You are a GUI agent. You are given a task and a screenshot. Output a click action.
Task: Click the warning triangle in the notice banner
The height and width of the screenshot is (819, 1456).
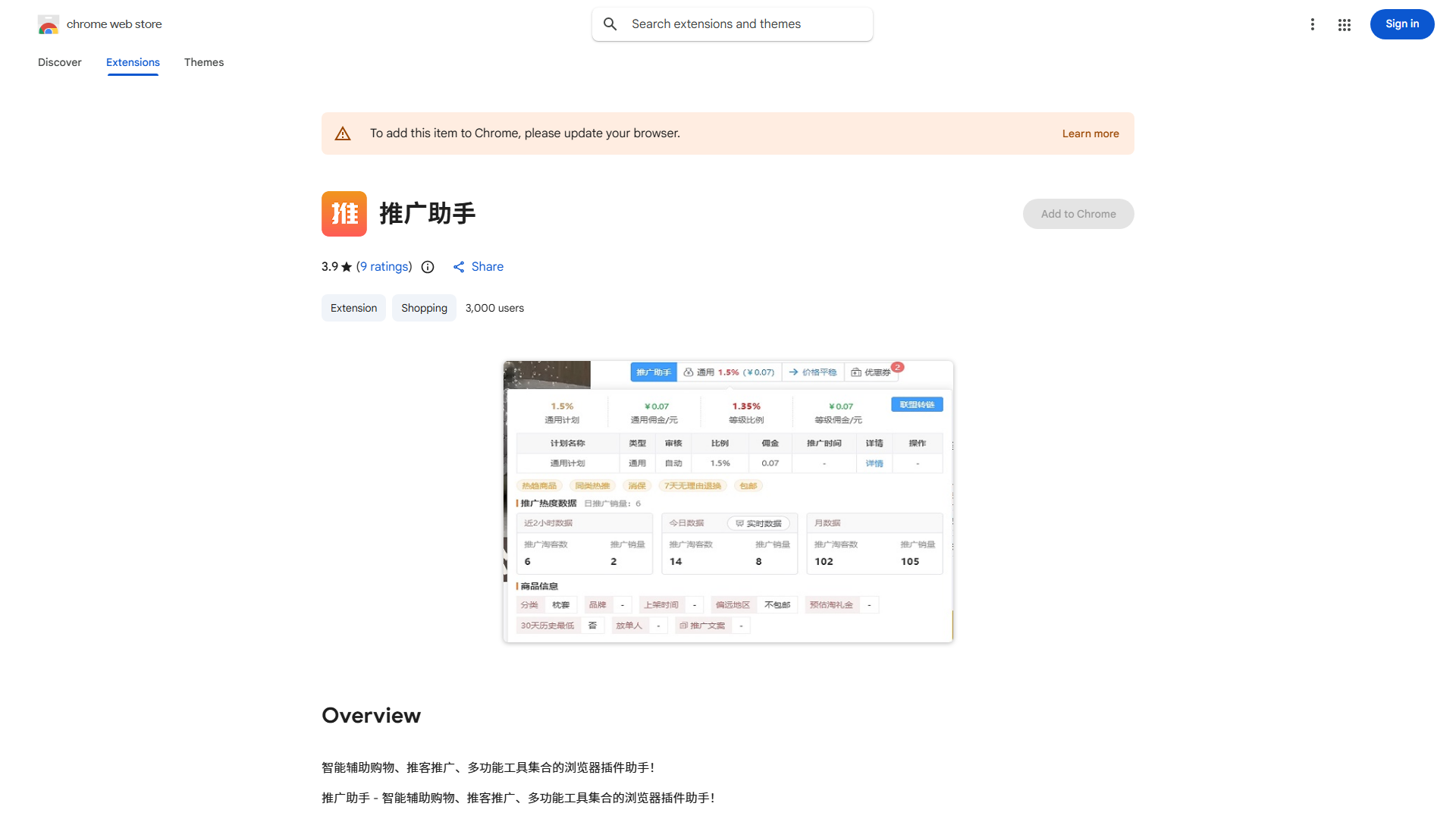point(343,133)
